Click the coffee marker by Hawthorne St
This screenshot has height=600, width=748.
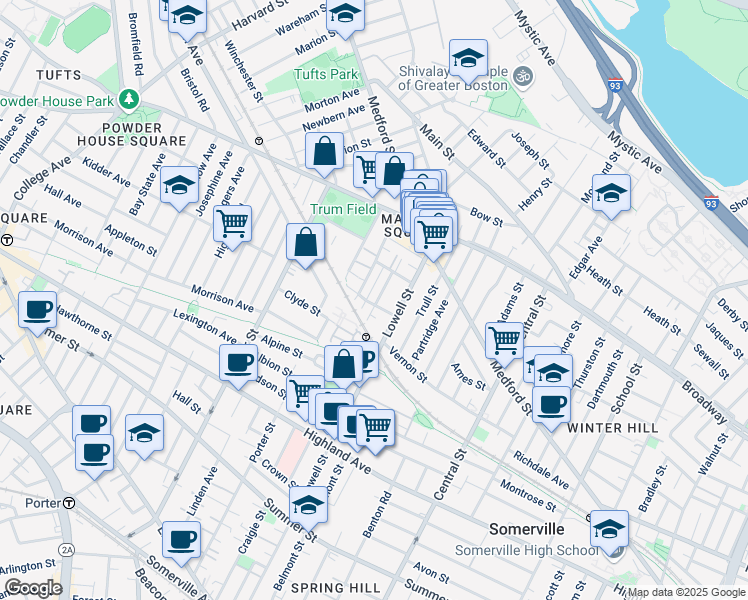37,311
